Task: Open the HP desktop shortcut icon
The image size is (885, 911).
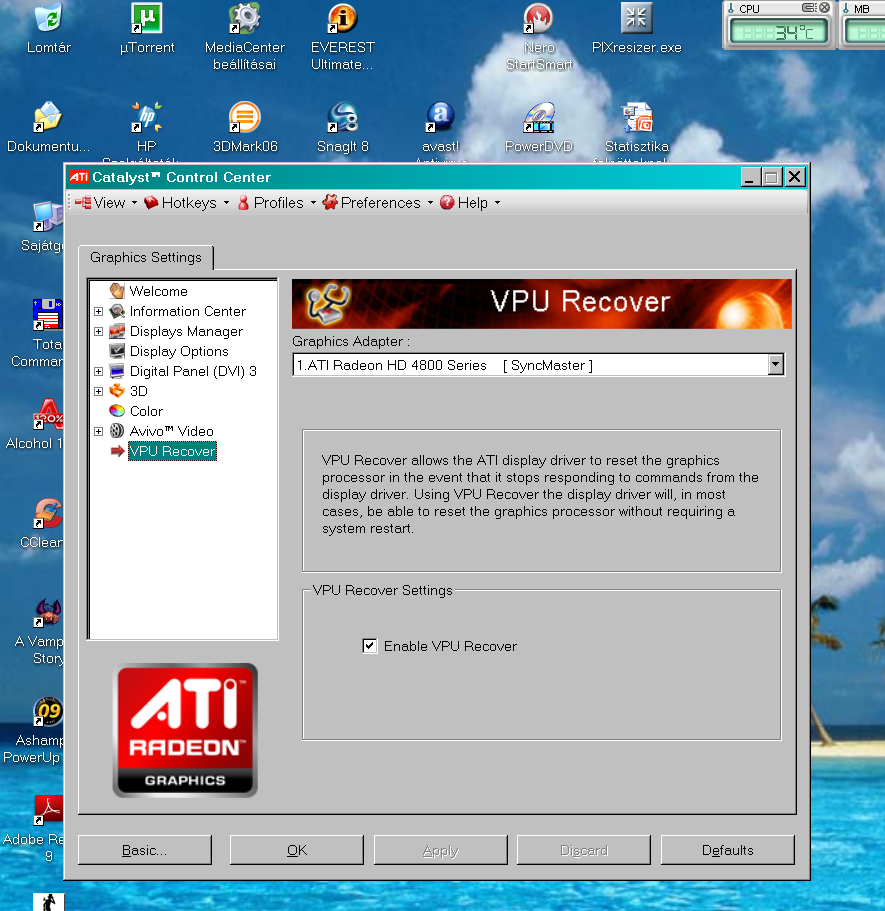Action: 147,117
